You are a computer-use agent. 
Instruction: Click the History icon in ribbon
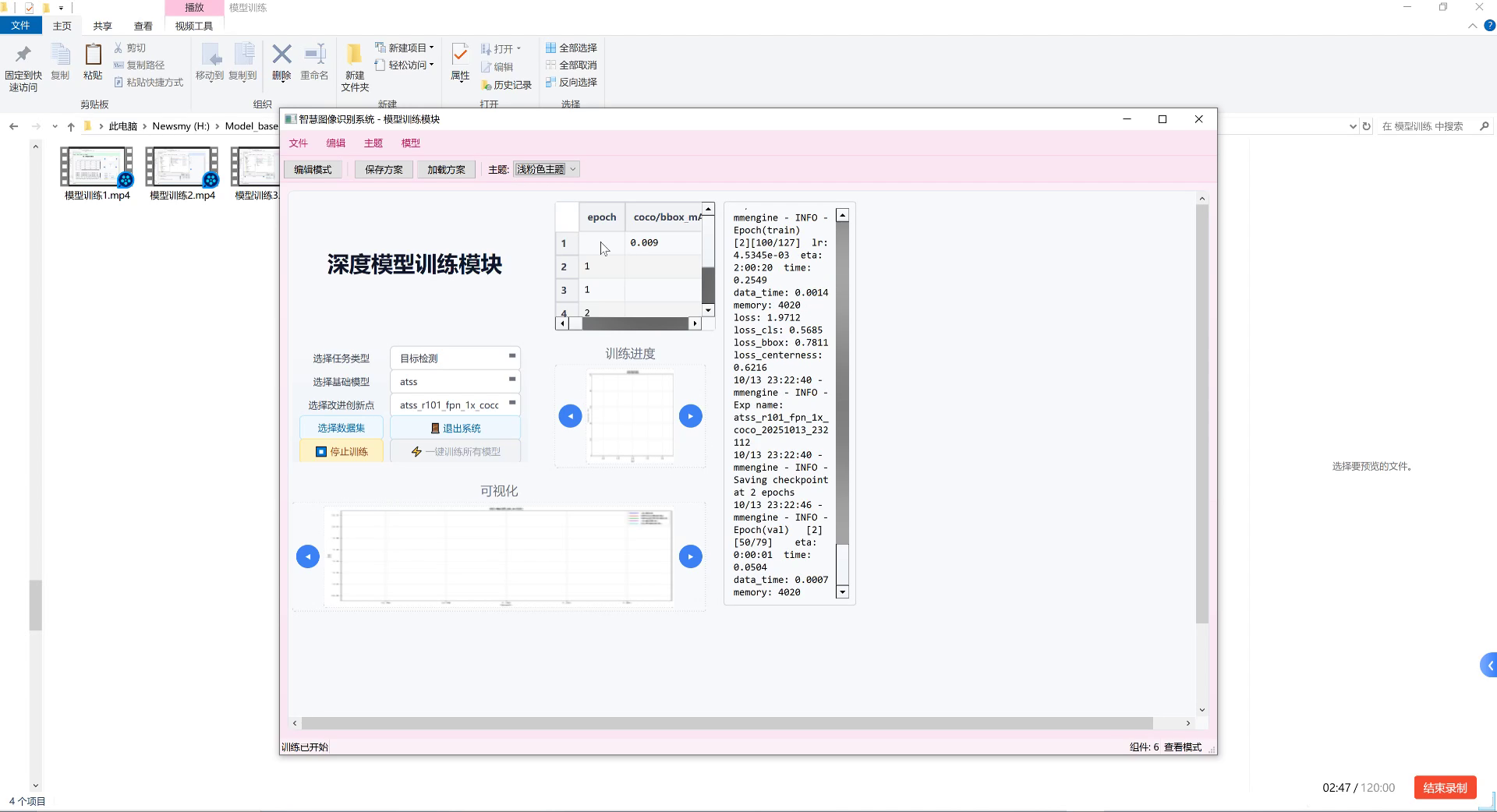[486, 85]
